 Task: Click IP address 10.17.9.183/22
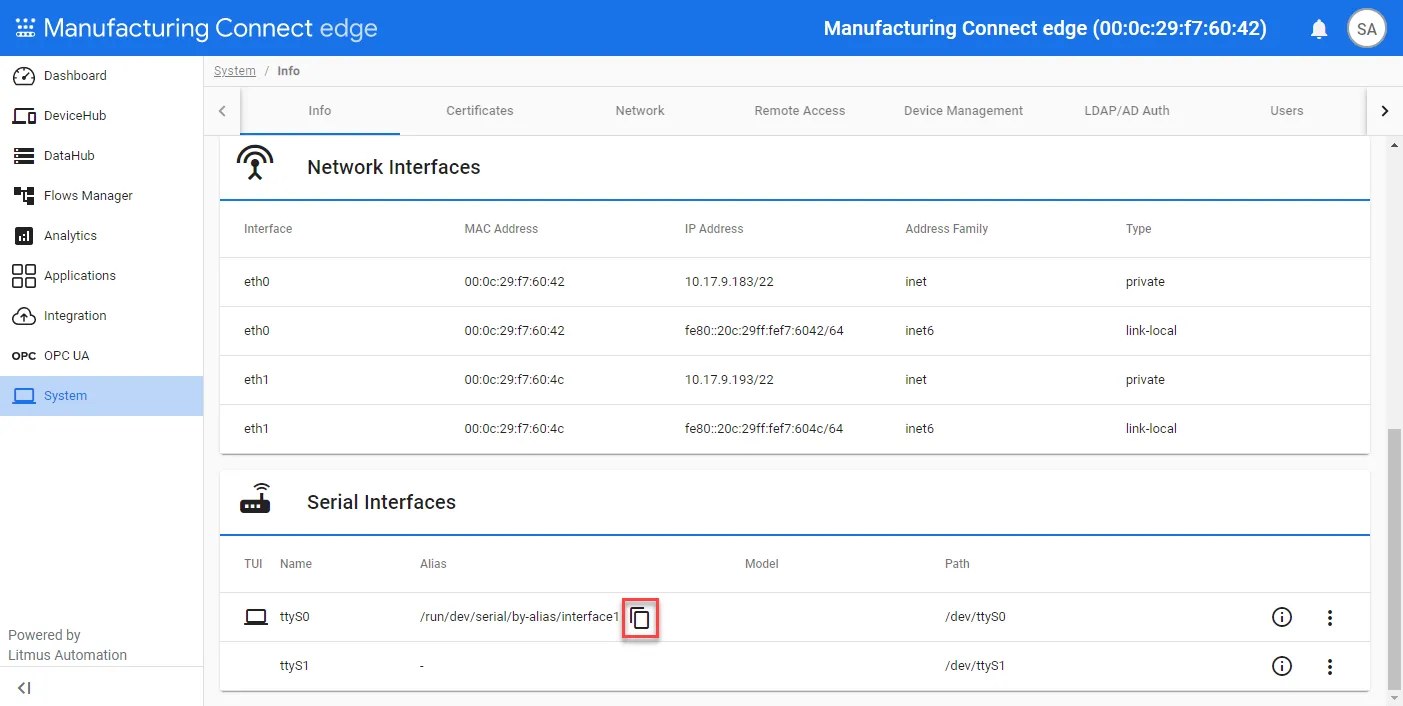(x=729, y=282)
